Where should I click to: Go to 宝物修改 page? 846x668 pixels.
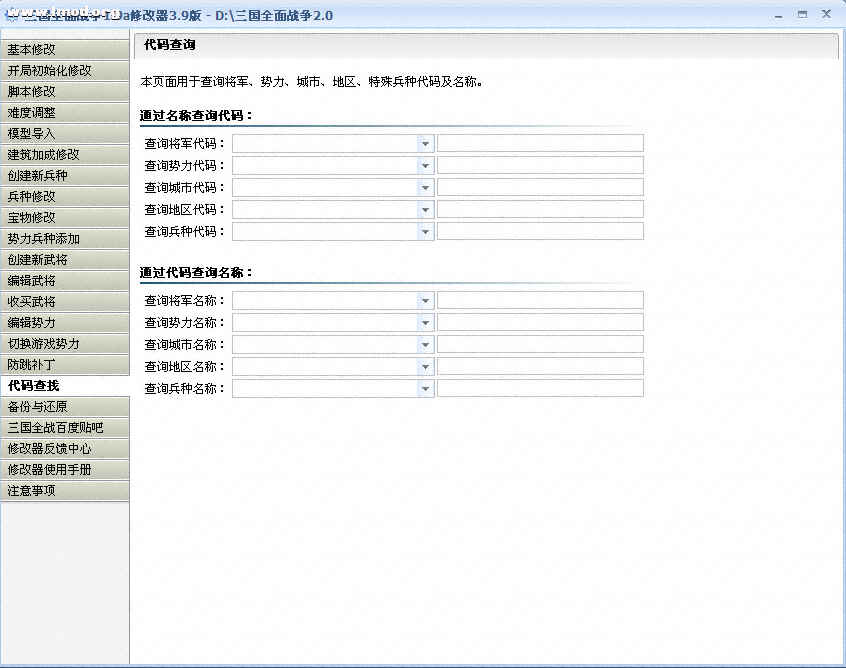click(x=64, y=217)
